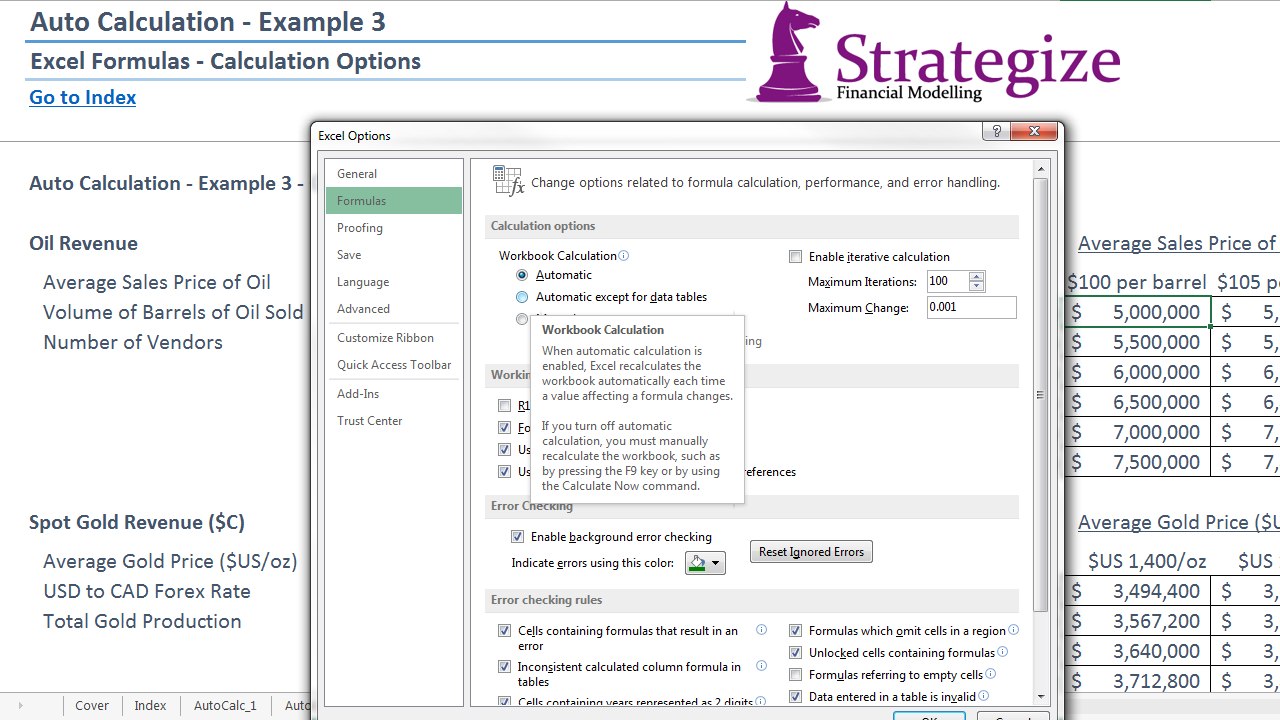Click the info icon for formulas resulting in error
The width and height of the screenshot is (1280, 720).
[761, 631]
